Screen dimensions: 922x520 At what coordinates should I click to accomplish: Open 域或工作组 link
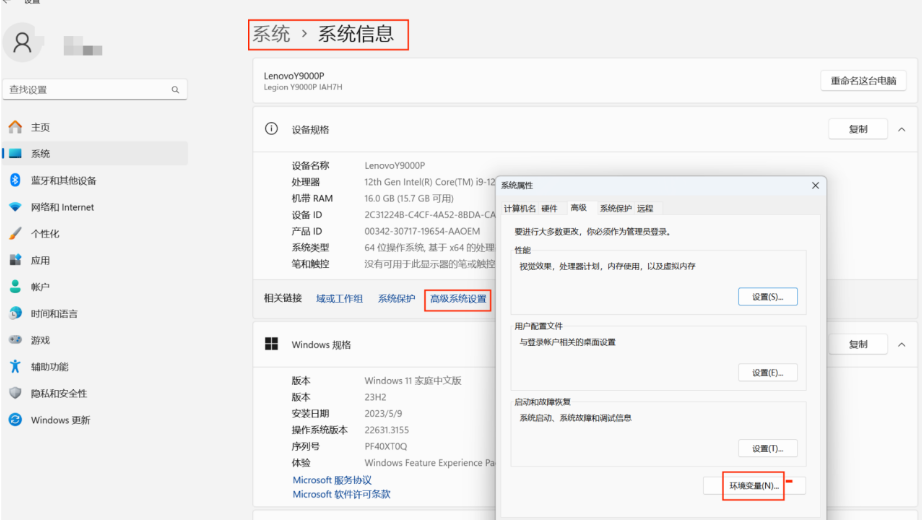pyautogui.click(x=339, y=299)
